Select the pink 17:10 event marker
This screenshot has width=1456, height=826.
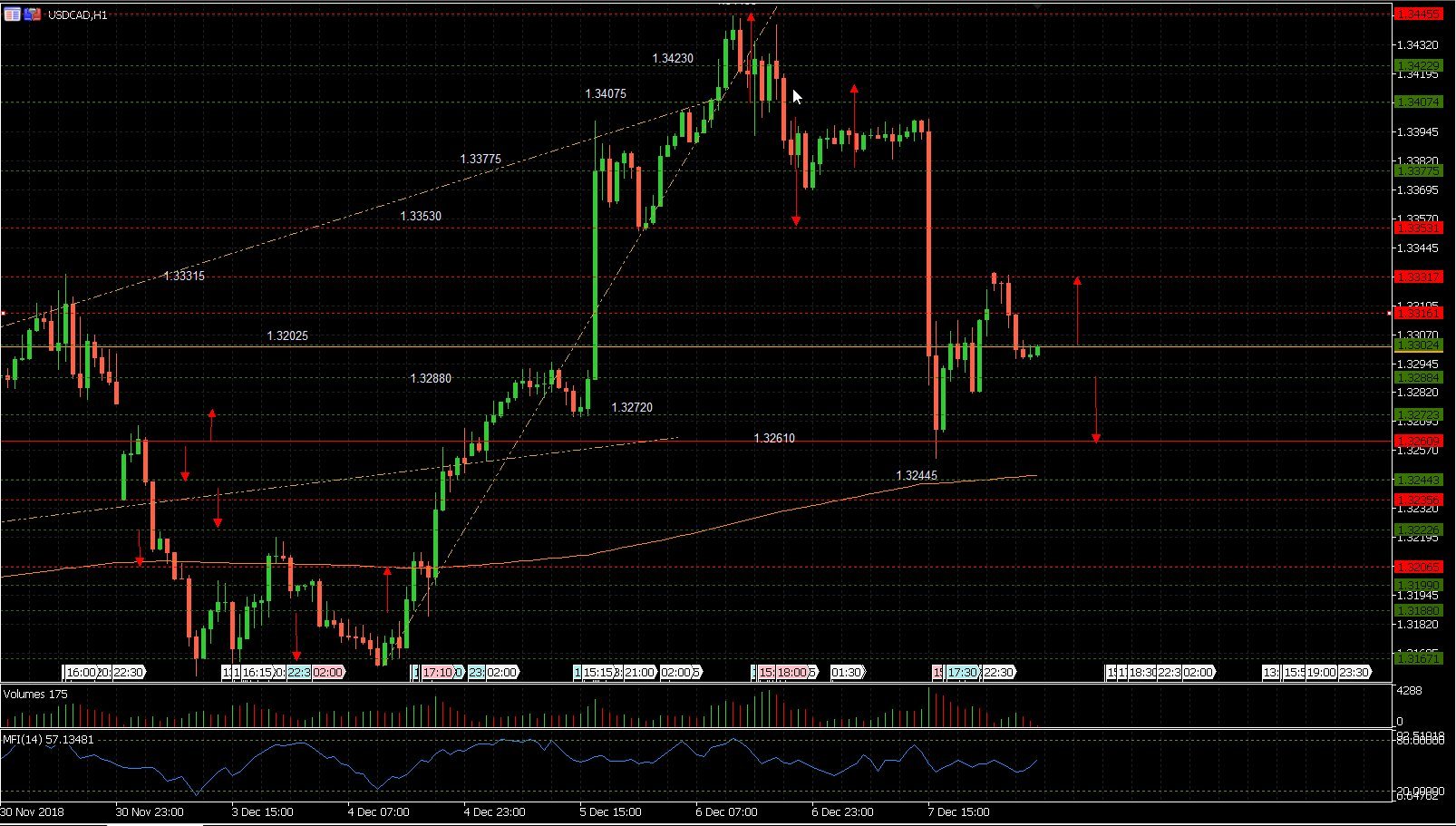click(438, 672)
